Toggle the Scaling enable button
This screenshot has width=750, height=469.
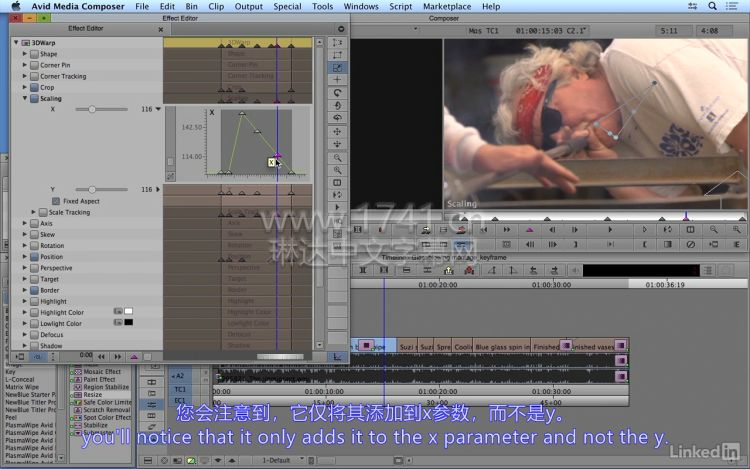click(34, 98)
